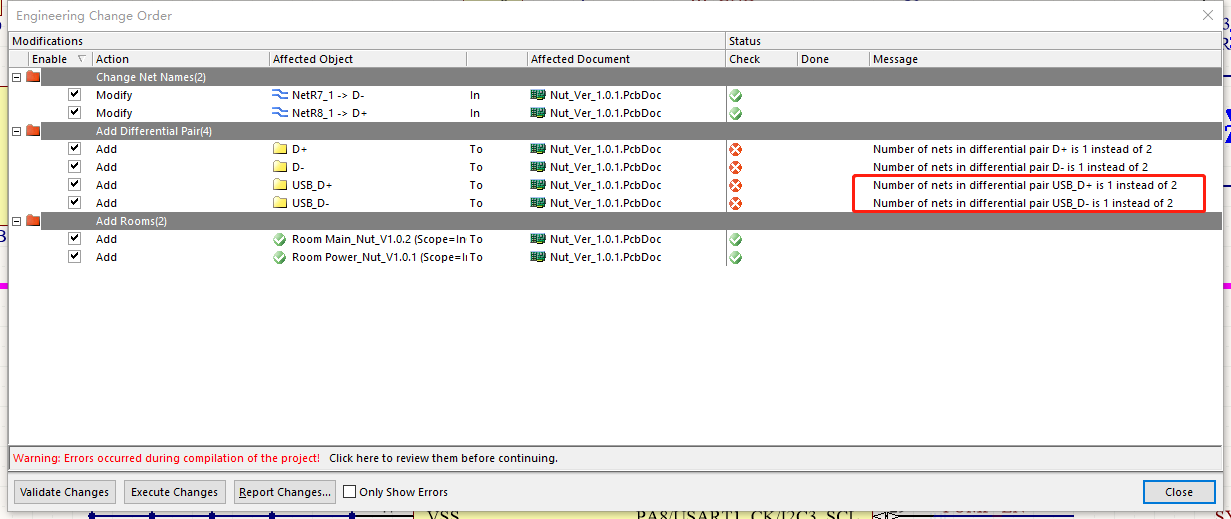Select message about differential pair D+

coord(1012,149)
